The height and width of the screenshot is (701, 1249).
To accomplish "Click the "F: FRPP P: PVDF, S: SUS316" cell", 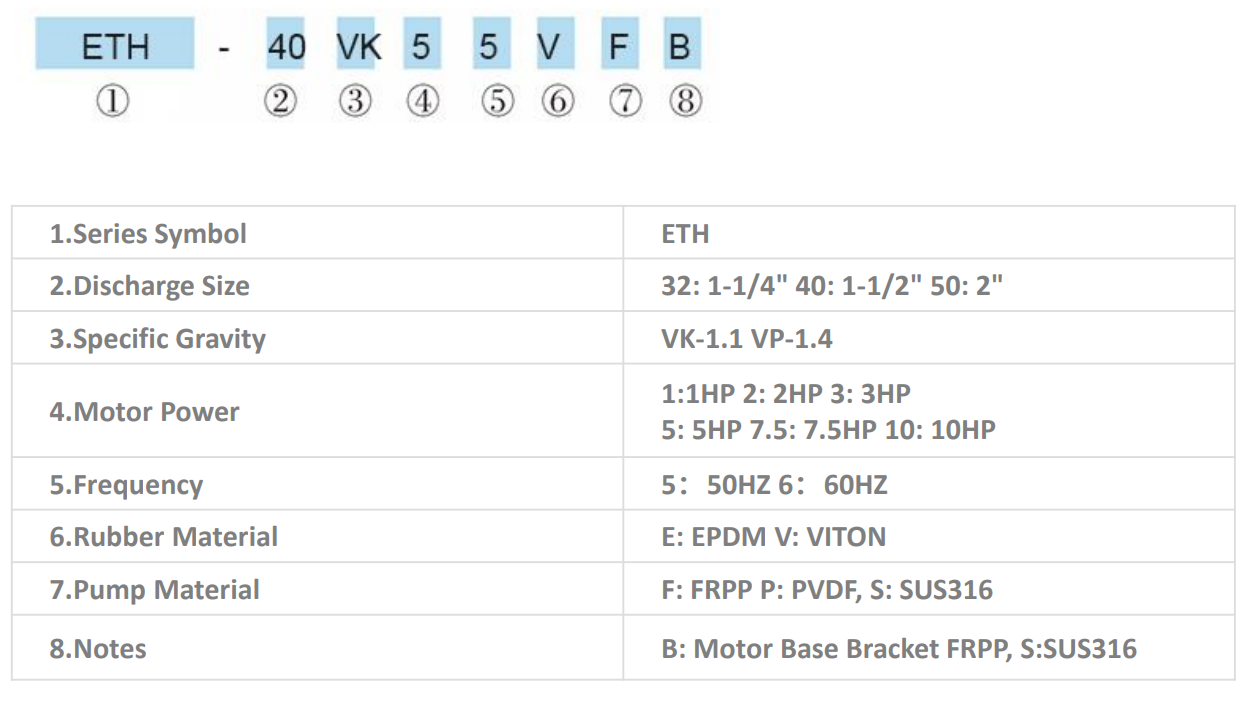I will pyautogui.click(x=827, y=590).
